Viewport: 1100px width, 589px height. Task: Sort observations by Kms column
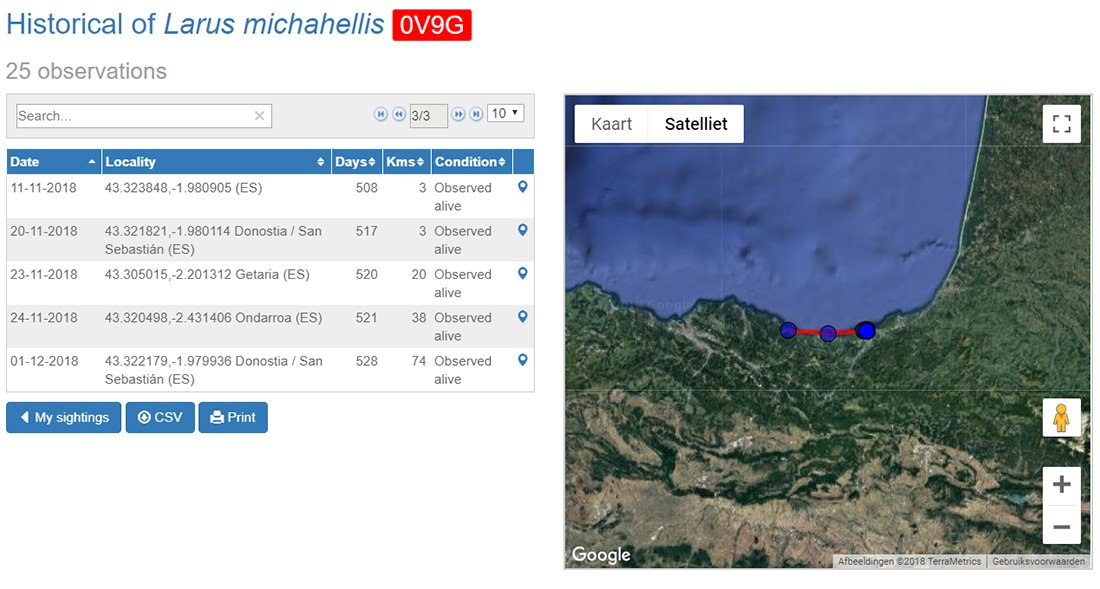(x=406, y=162)
